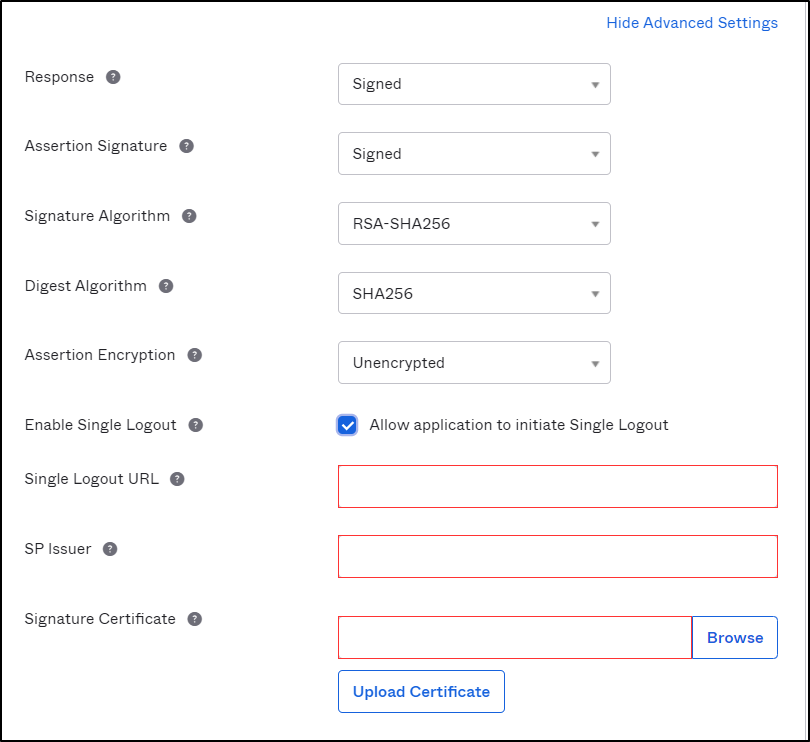Open Unencrypted Assertion Encryption dropdown
810x742 pixels.
pyautogui.click(x=474, y=363)
